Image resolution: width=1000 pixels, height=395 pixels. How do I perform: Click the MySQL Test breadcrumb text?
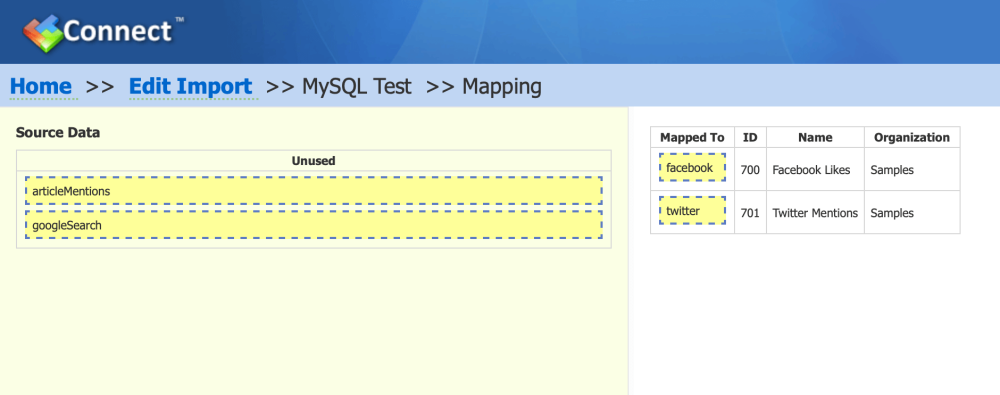pos(357,86)
